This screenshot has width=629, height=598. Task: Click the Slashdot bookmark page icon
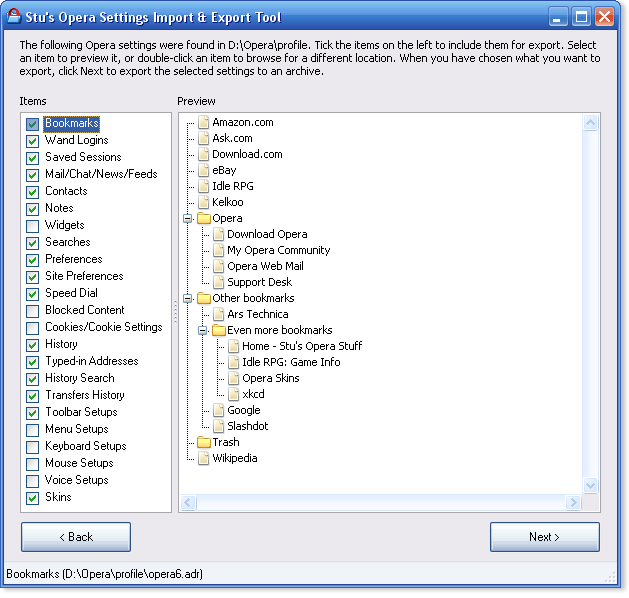tap(219, 426)
